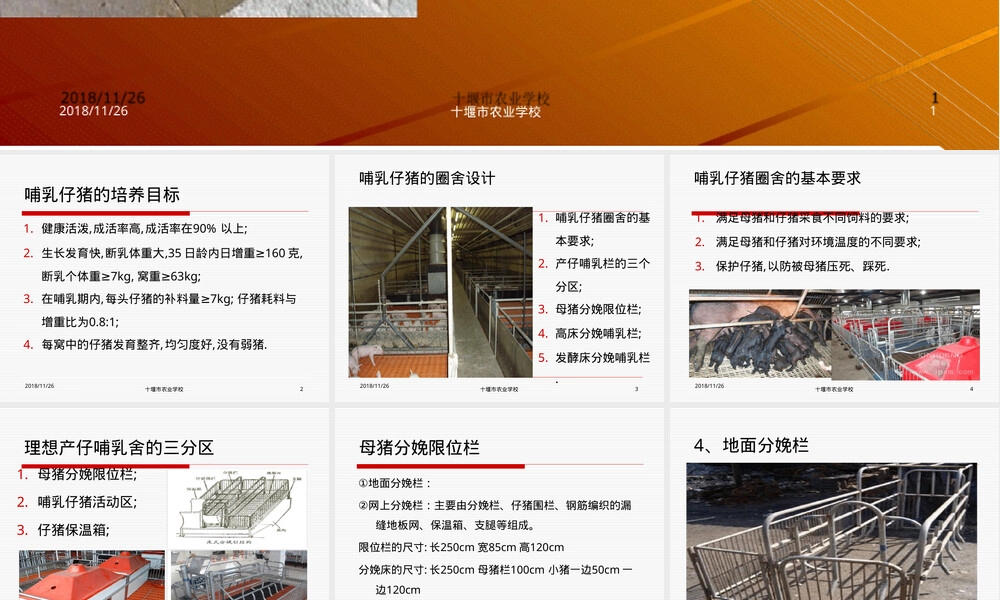
Task: Open slide thumbnail titled 母猪分娩限位栏
Action: click(499, 504)
